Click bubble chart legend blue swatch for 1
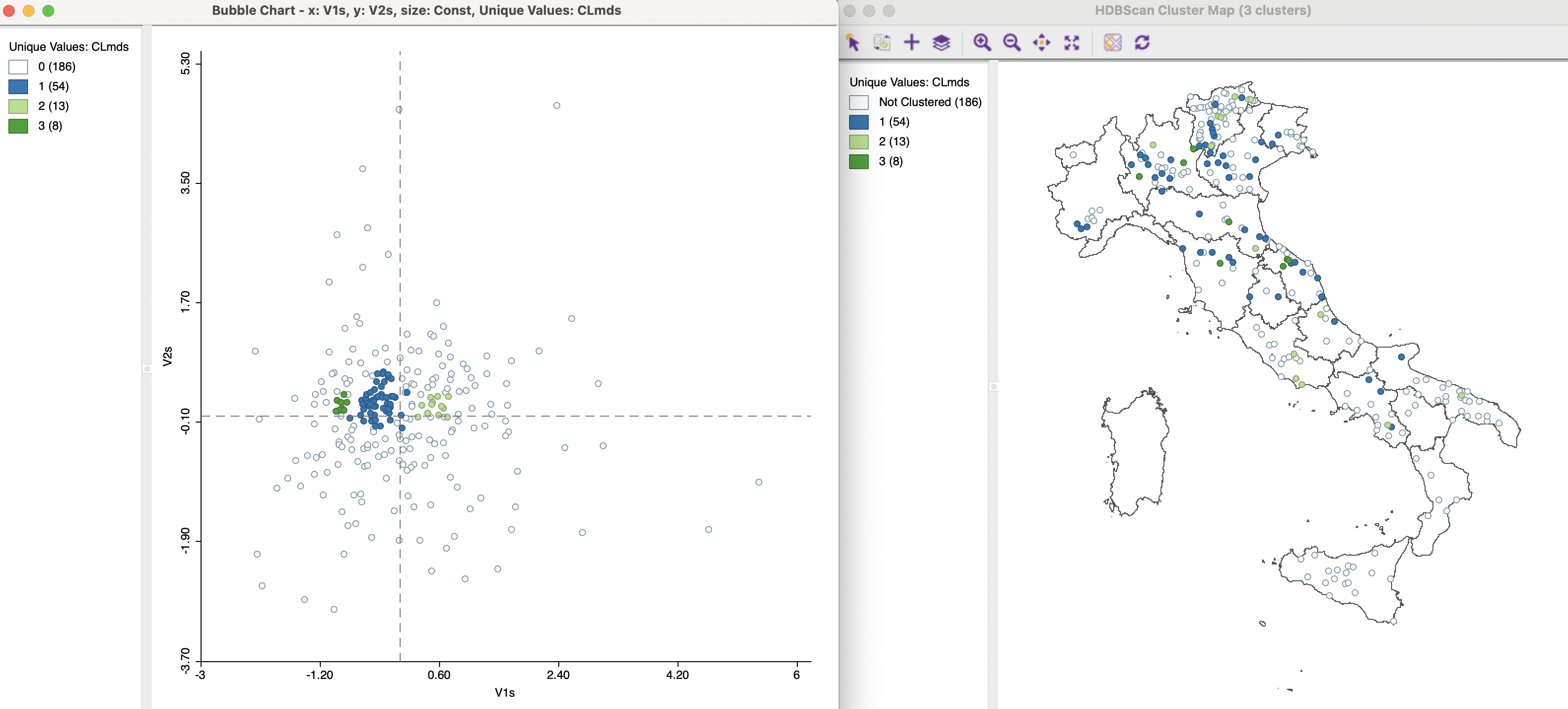The width and height of the screenshot is (1568, 709). coord(18,86)
